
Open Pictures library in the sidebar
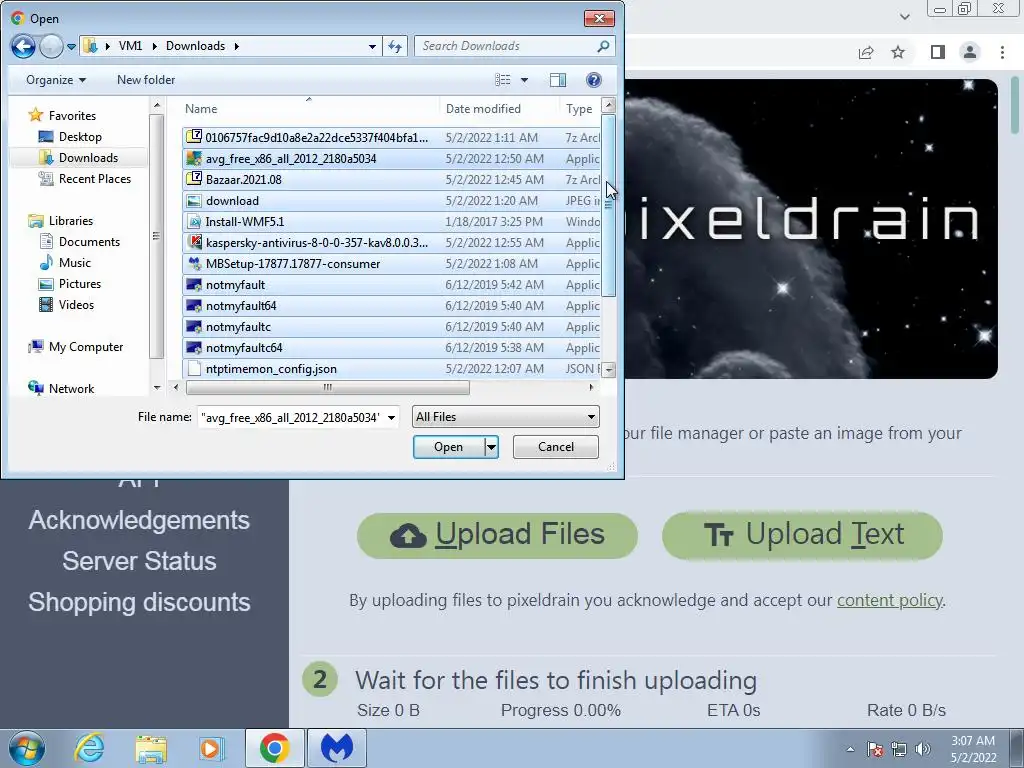[x=80, y=283]
